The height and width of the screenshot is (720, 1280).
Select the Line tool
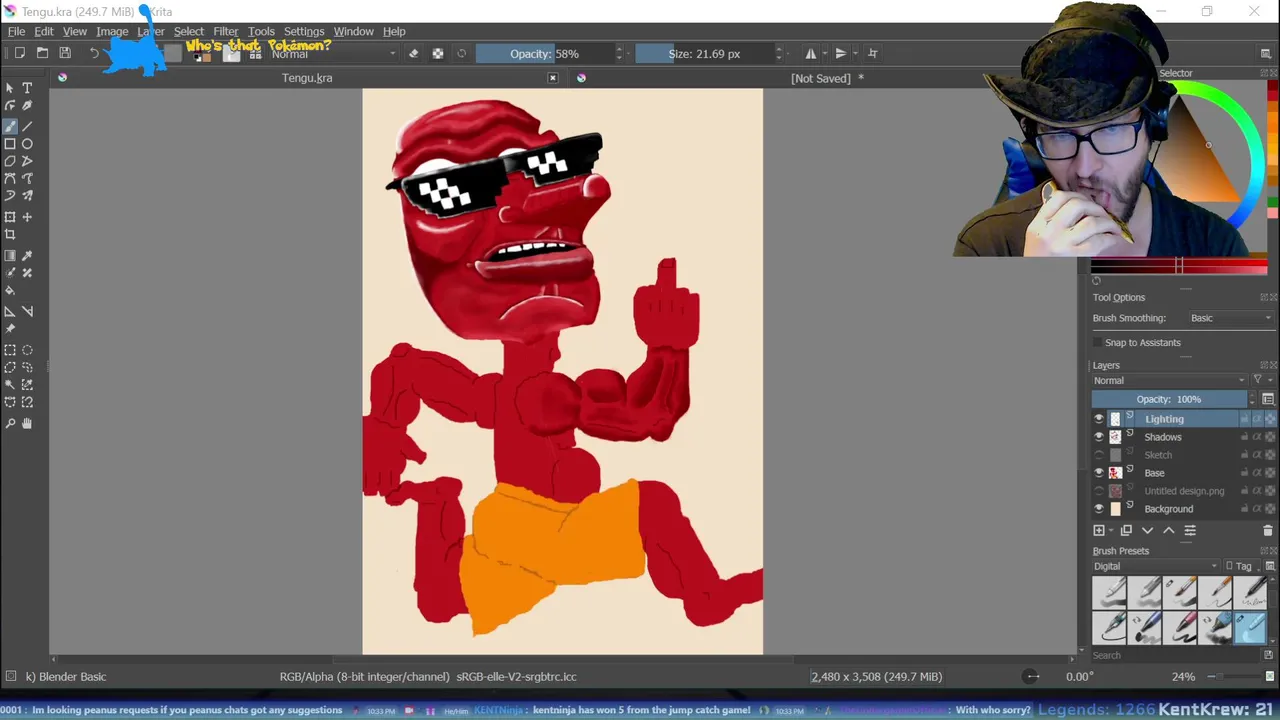27,126
